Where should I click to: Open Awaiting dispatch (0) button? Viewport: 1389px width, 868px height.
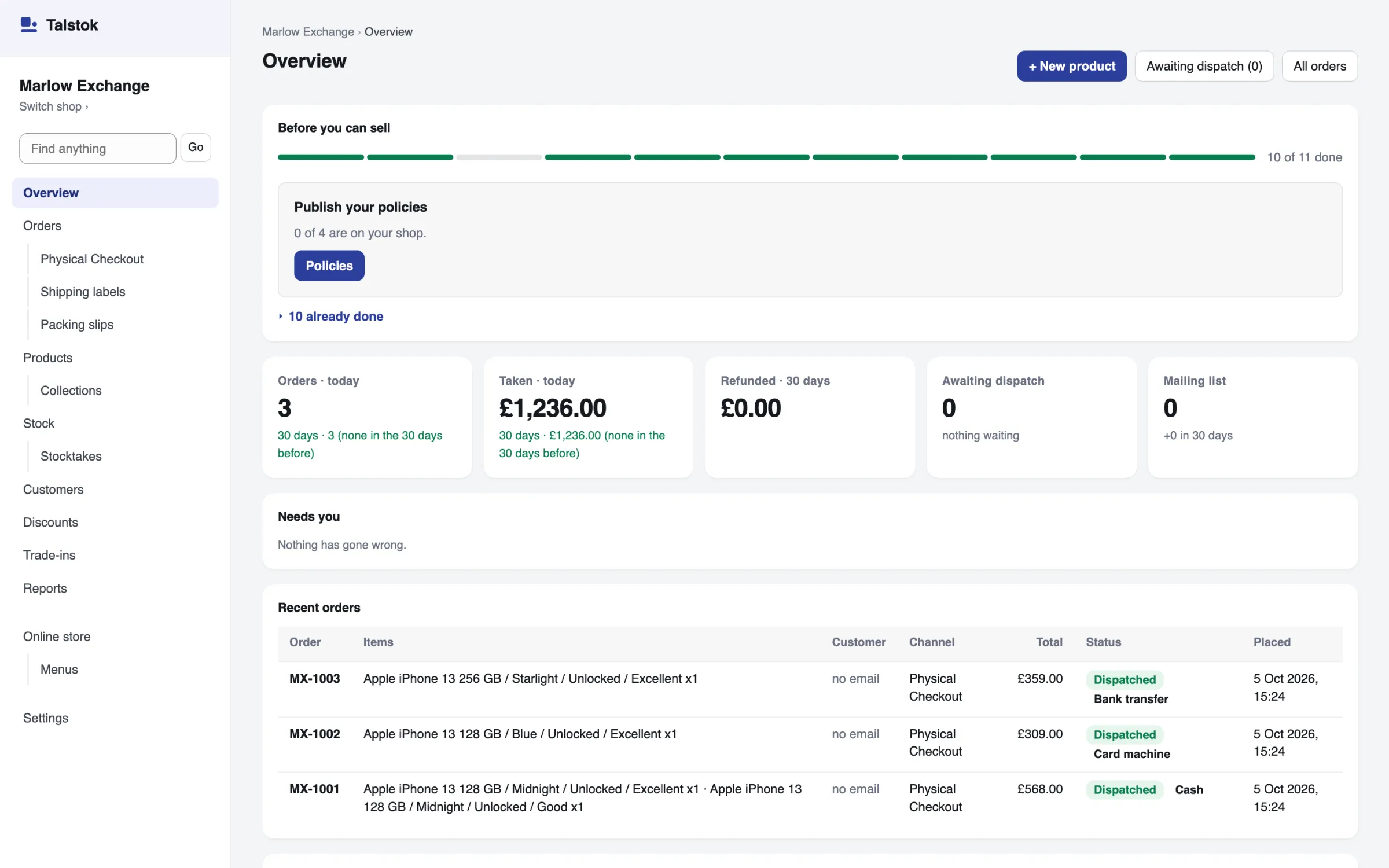1204,66
